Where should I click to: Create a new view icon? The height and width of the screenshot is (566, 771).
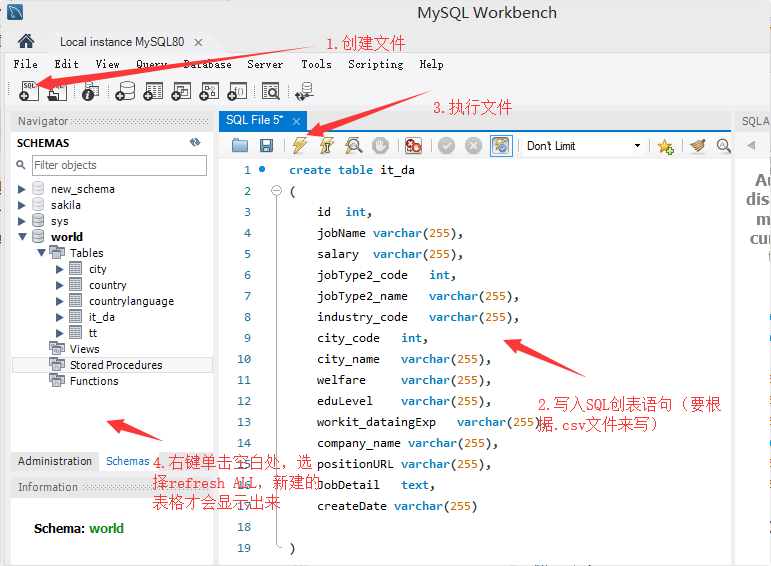(x=181, y=91)
